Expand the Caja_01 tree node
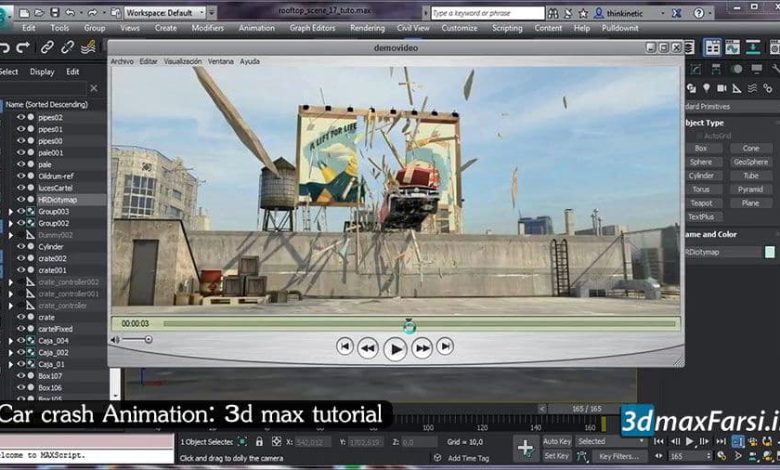This screenshot has width=780, height=470. click(10, 364)
